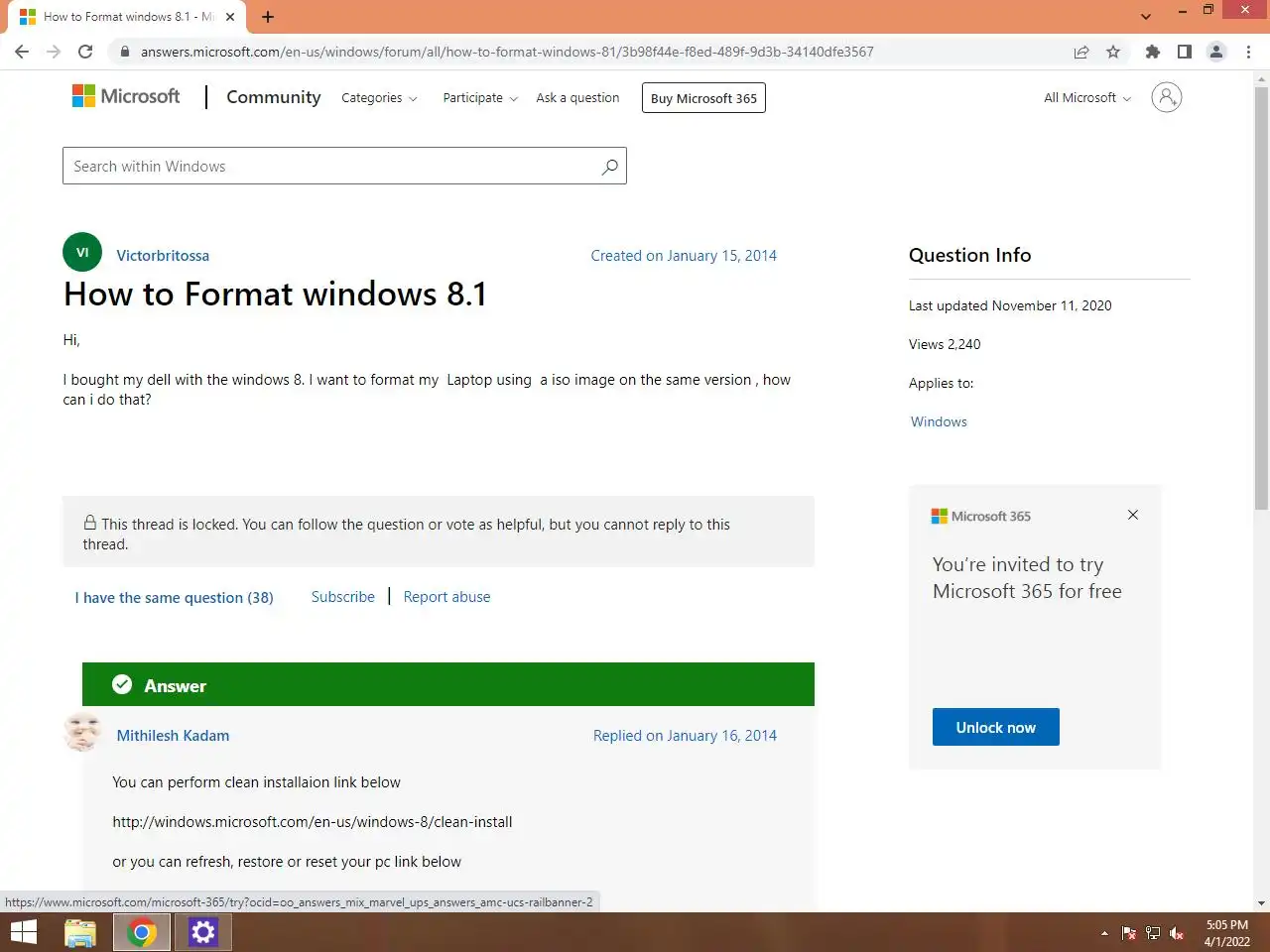1270x952 pixels.
Task: Focus the Search within Windows field
Action: tap(344, 166)
